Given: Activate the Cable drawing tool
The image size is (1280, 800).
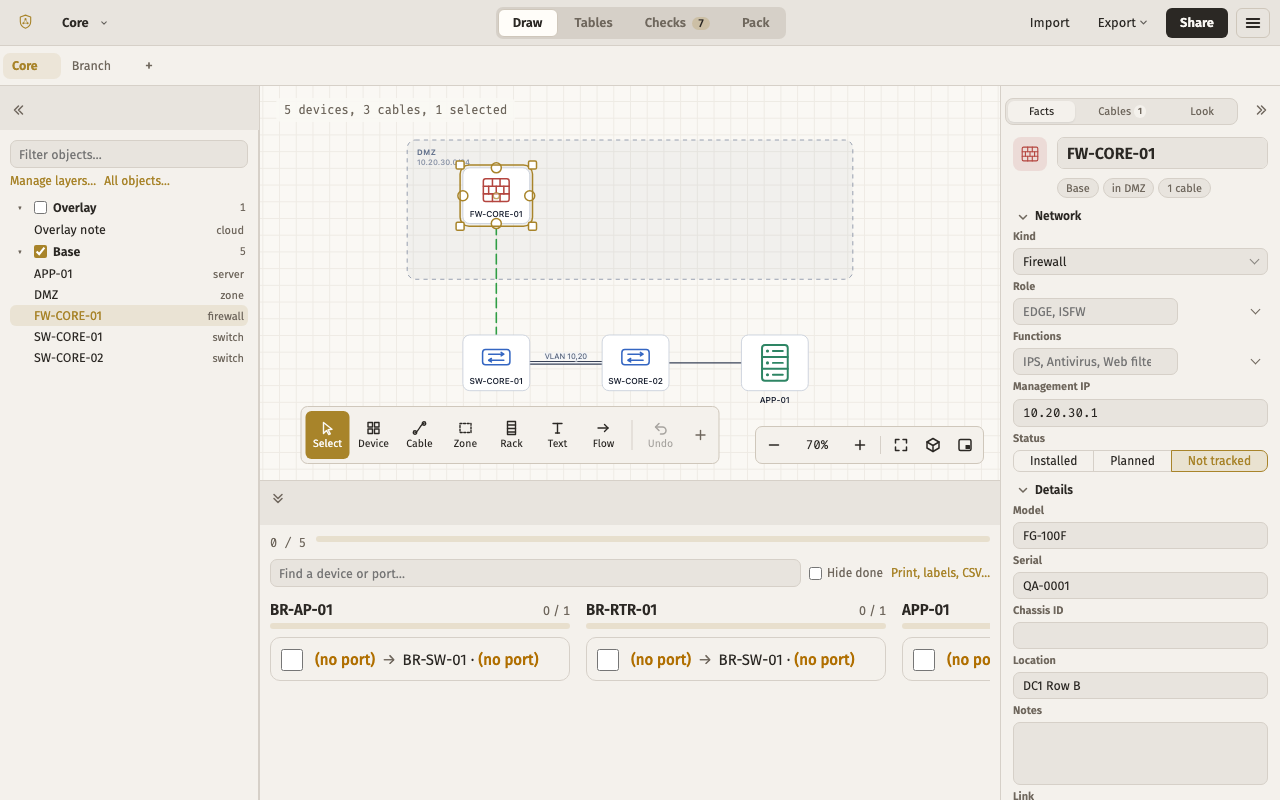Looking at the screenshot, I should [x=419, y=435].
